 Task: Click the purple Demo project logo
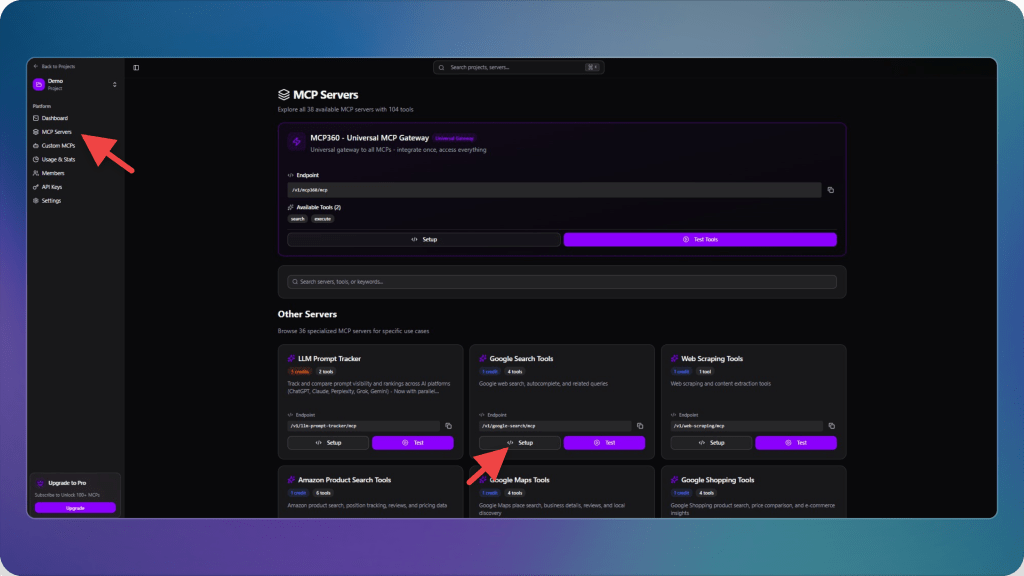coord(39,84)
